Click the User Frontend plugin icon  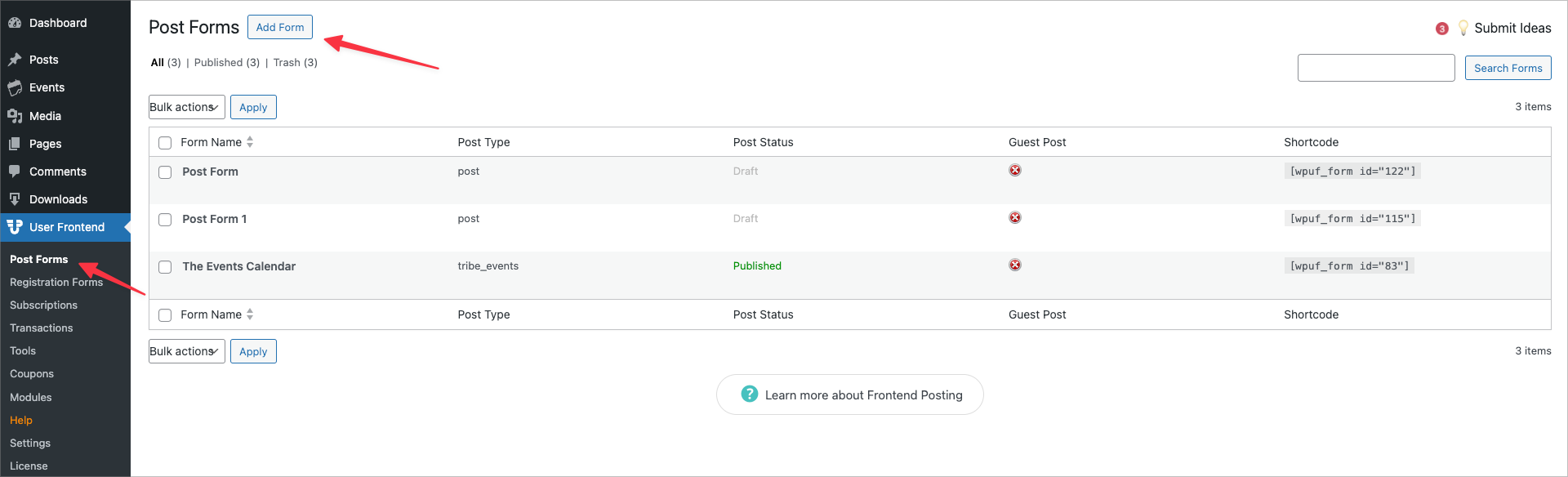(15, 226)
